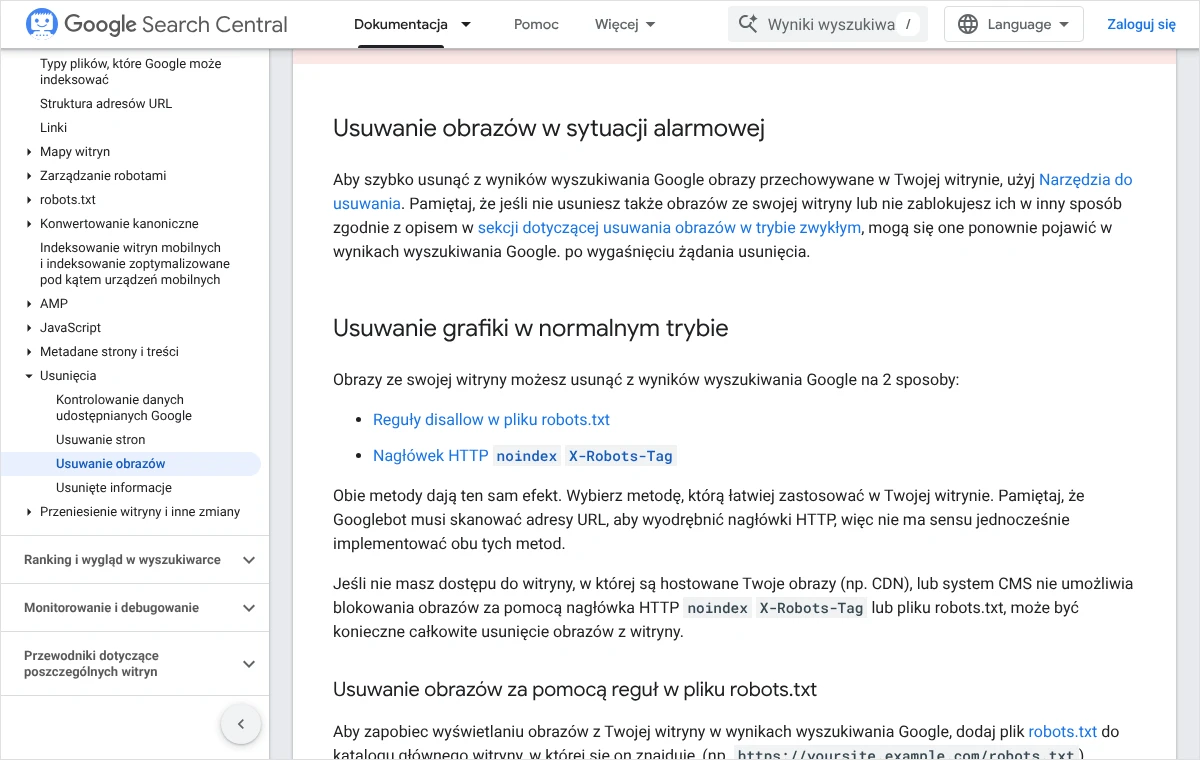This screenshot has height=760, width=1200.
Task: Follow link to sekcji dotyczącej usuwania obrazów
Action: tap(669, 228)
